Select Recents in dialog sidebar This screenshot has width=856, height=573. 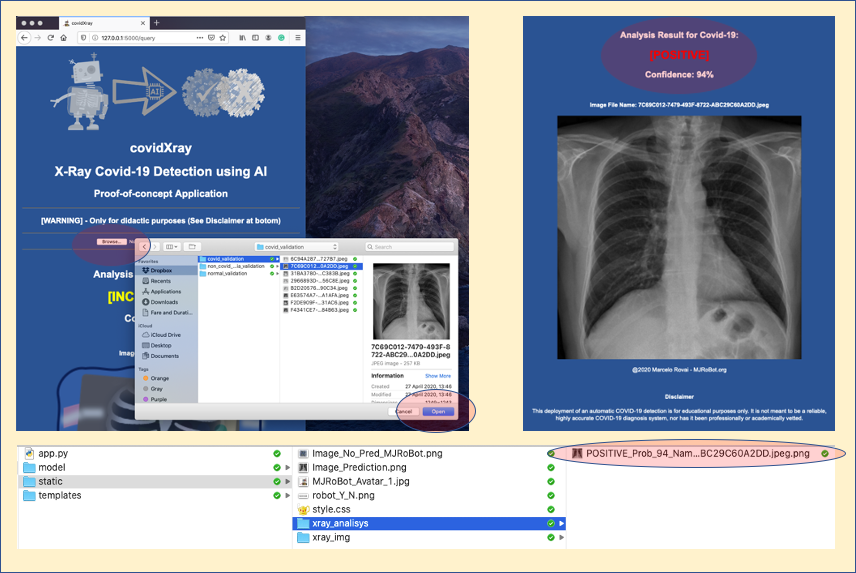167,280
